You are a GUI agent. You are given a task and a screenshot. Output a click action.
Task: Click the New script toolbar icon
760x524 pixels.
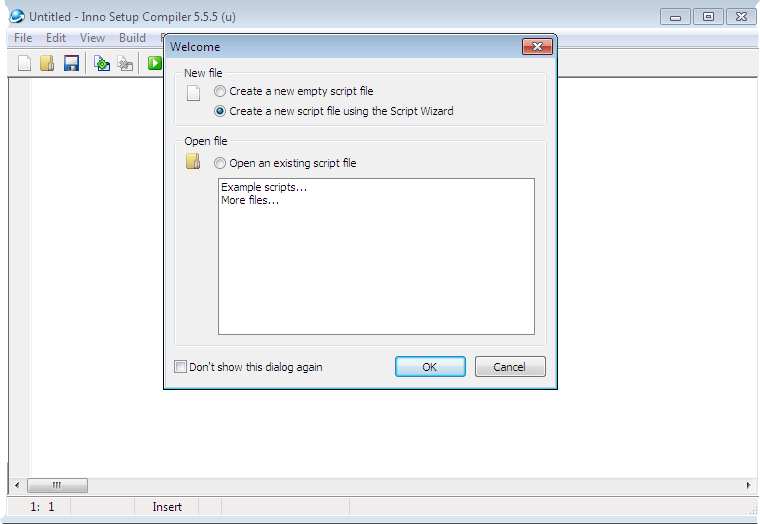click(24, 63)
